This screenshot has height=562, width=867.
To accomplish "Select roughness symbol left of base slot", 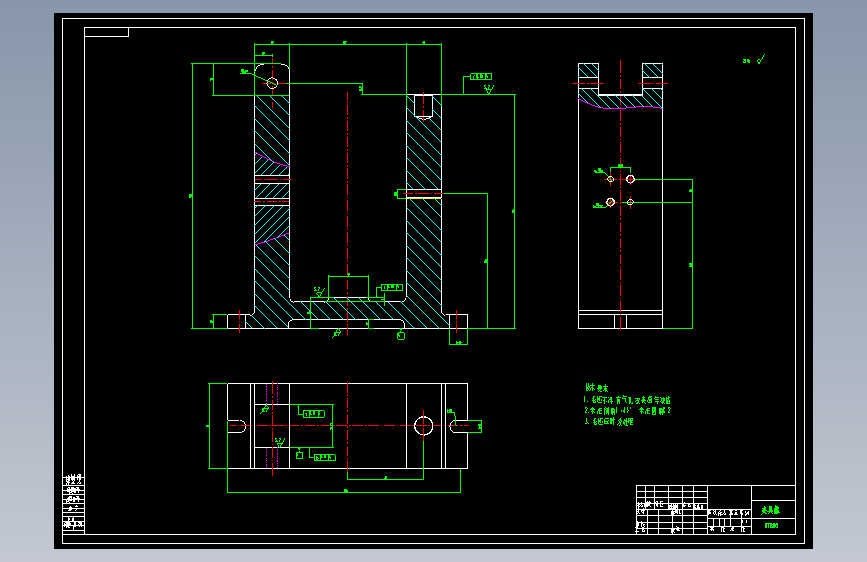I will tap(319, 292).
